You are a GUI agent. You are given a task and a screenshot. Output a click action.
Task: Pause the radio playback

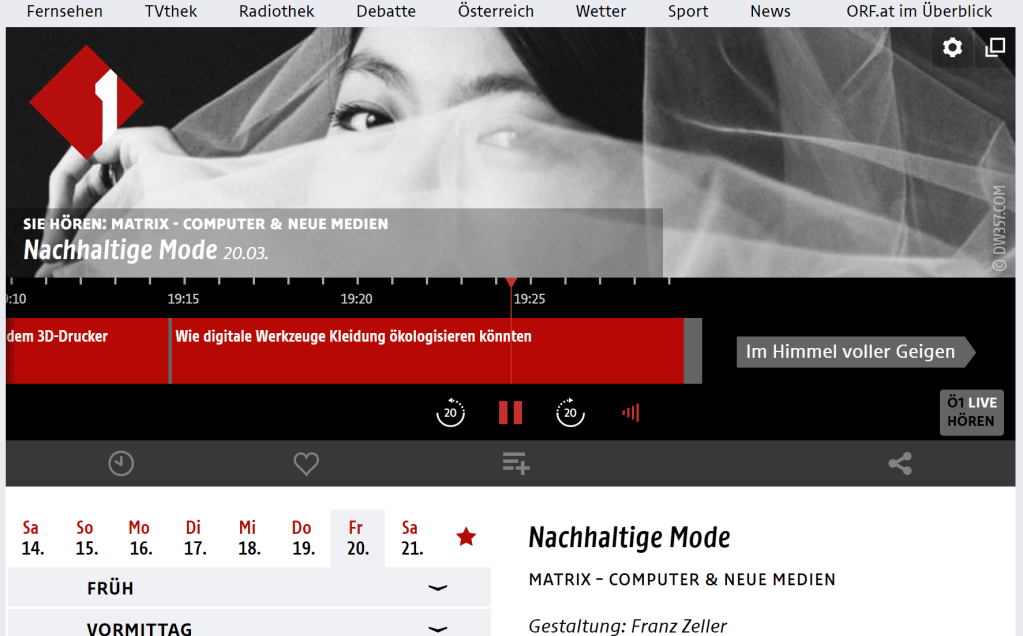[511, 412]
